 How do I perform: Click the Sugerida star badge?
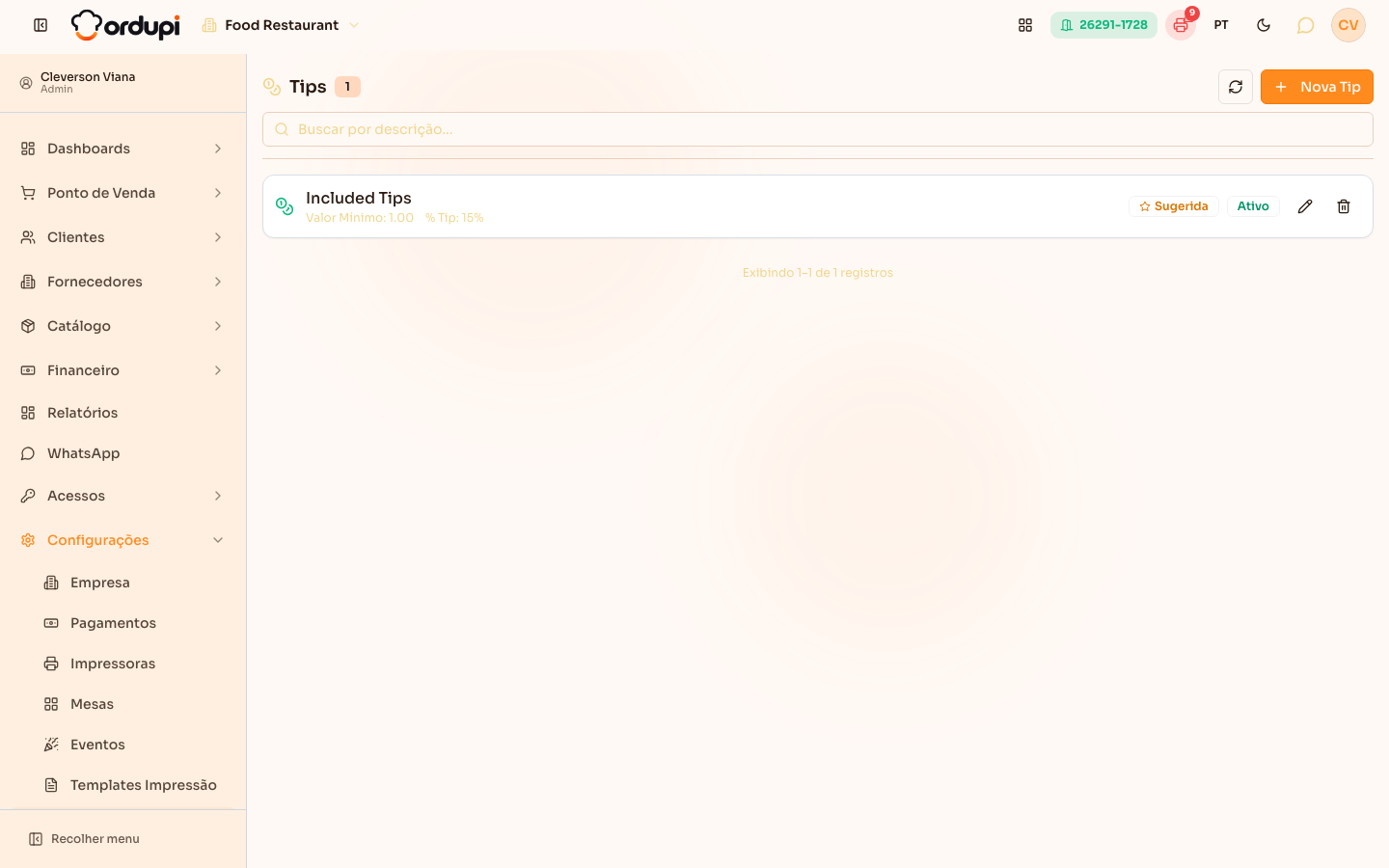[1174, 206]
